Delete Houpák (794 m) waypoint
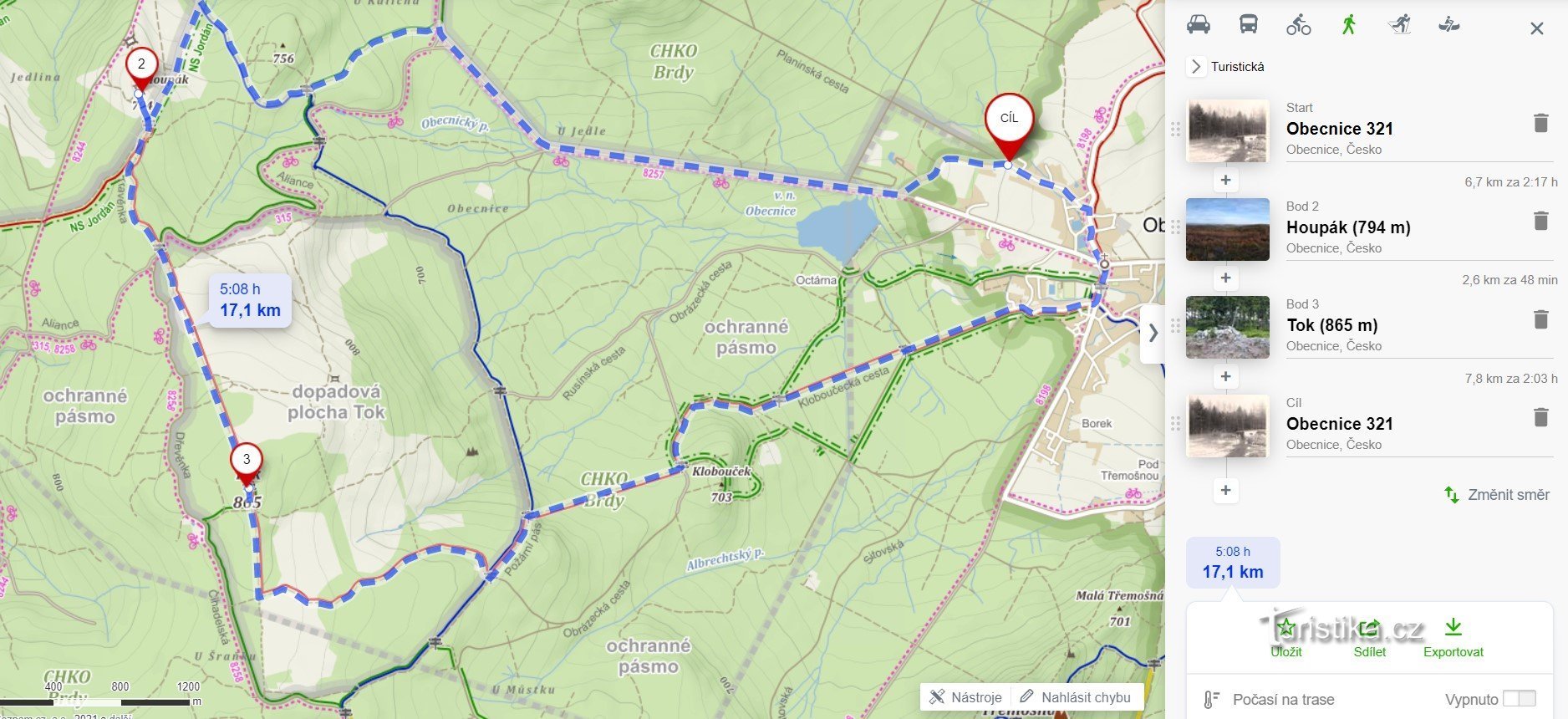1568x719 pixels. tap(1540, 222)
